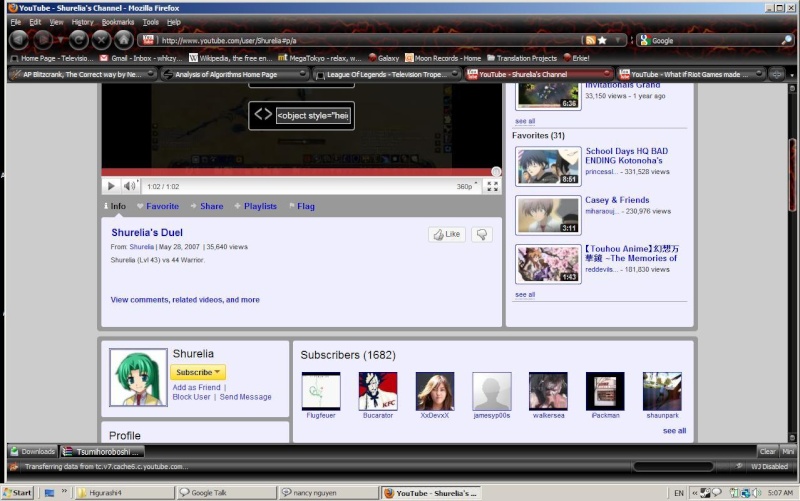
Task: Open subscriber iPackman's avatar
Action: click(x=605, y=391)
